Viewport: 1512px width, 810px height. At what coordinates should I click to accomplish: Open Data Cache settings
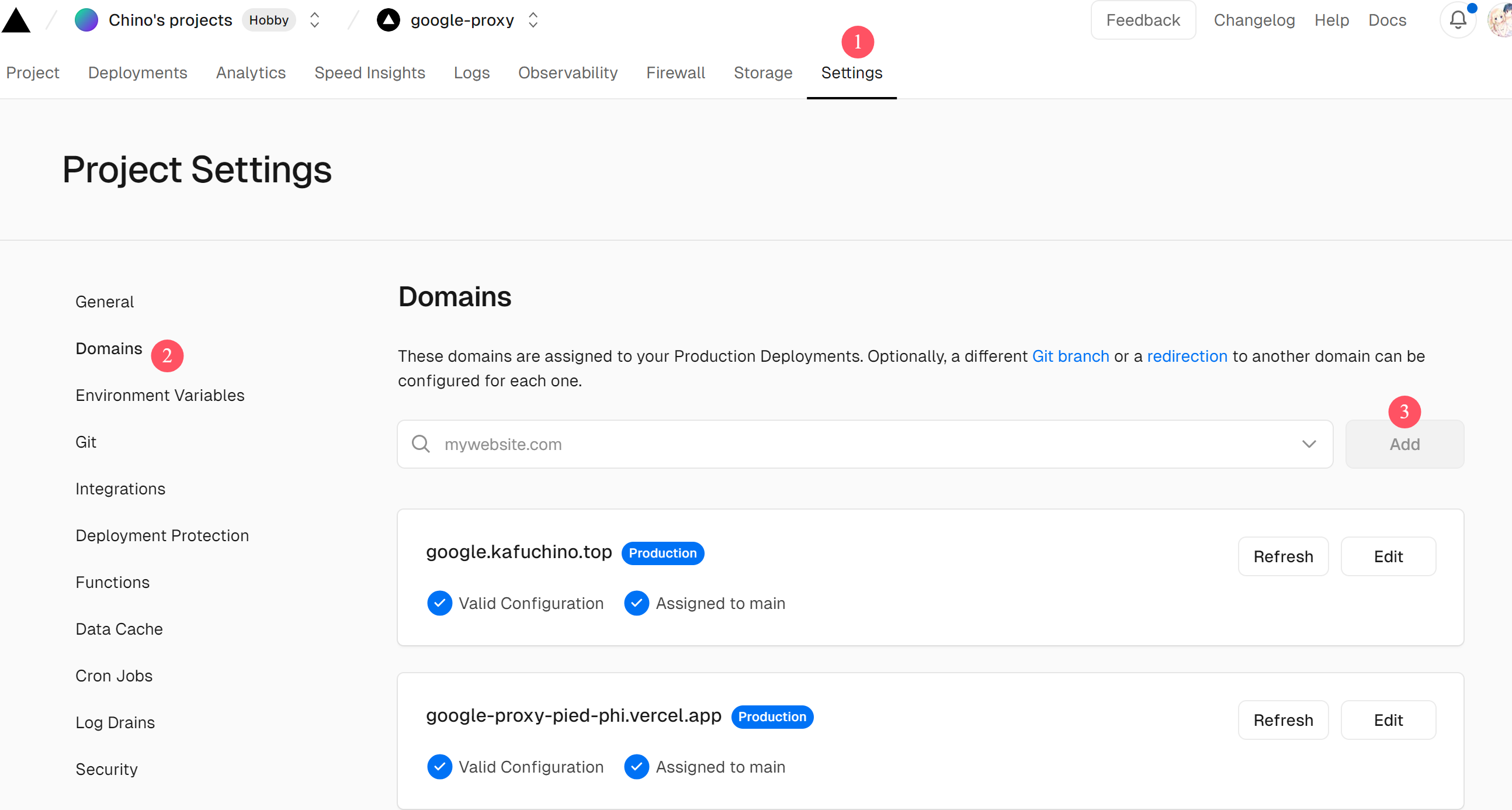[x=119, y=629]
